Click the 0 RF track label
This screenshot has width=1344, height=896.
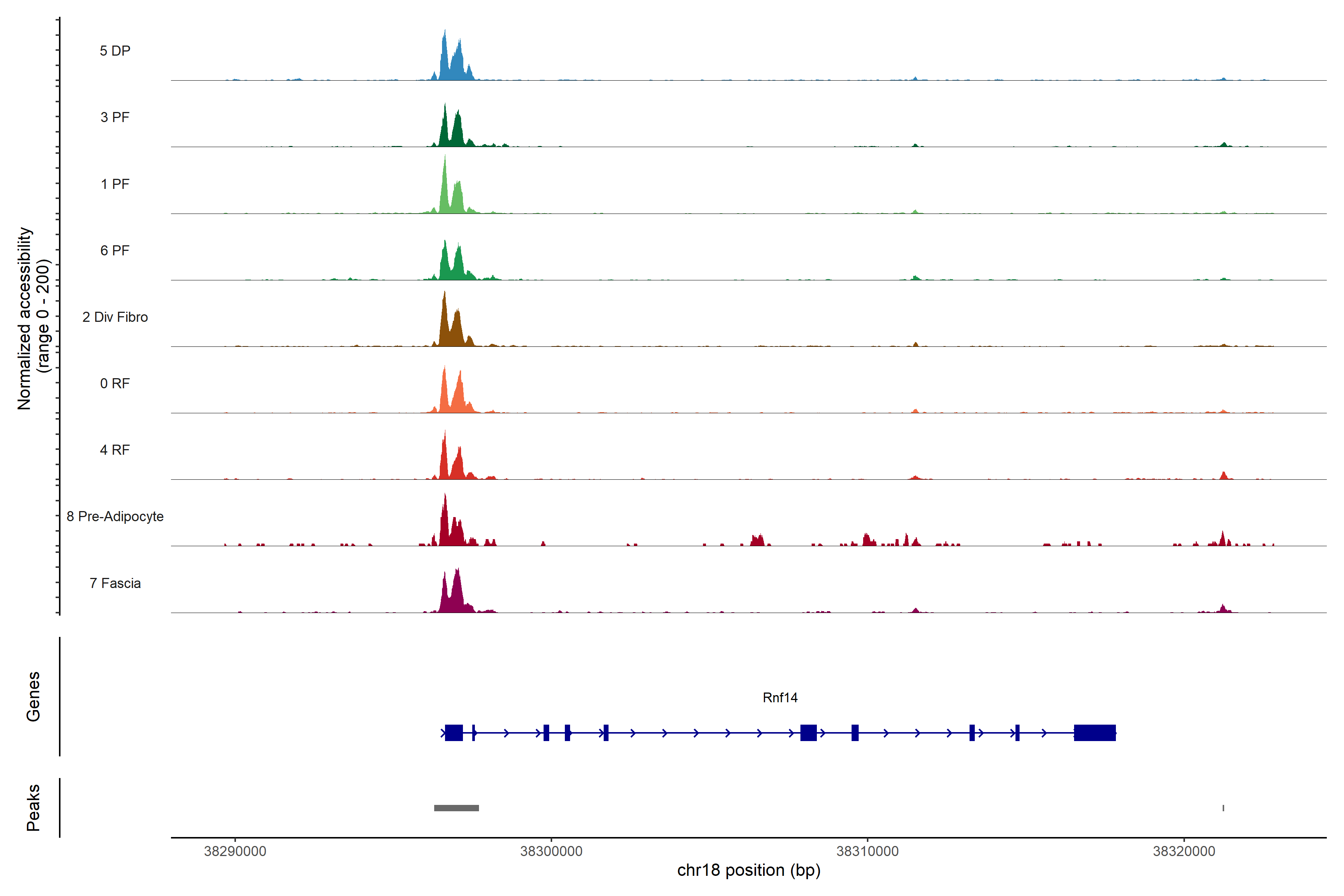(115, 383)
